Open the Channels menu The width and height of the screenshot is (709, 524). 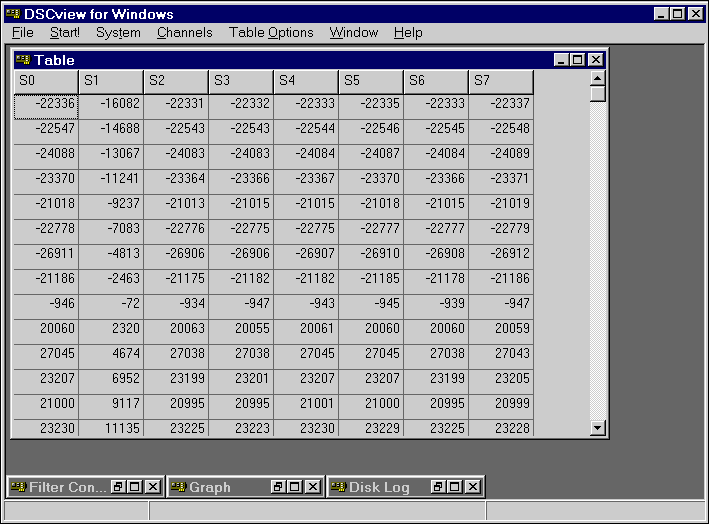click(184, 33)
